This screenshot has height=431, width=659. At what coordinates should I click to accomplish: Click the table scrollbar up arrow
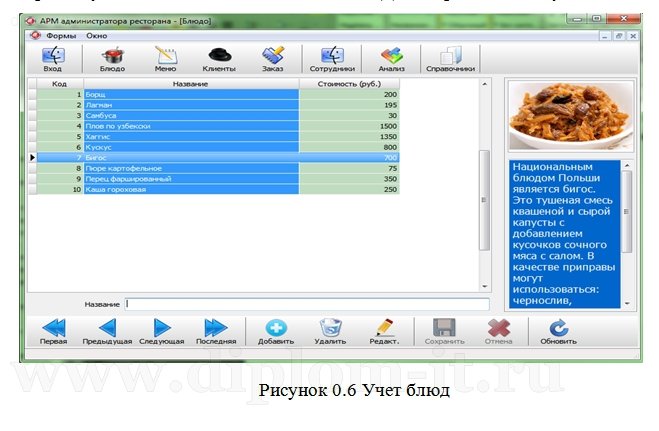pyautogui.click(x=485, y=84)
